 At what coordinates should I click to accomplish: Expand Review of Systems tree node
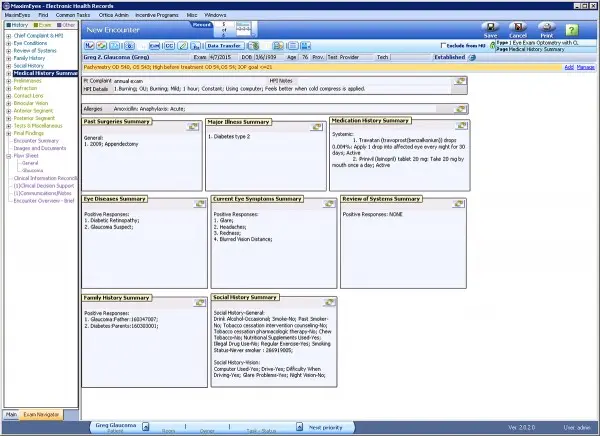coord(8,51)
